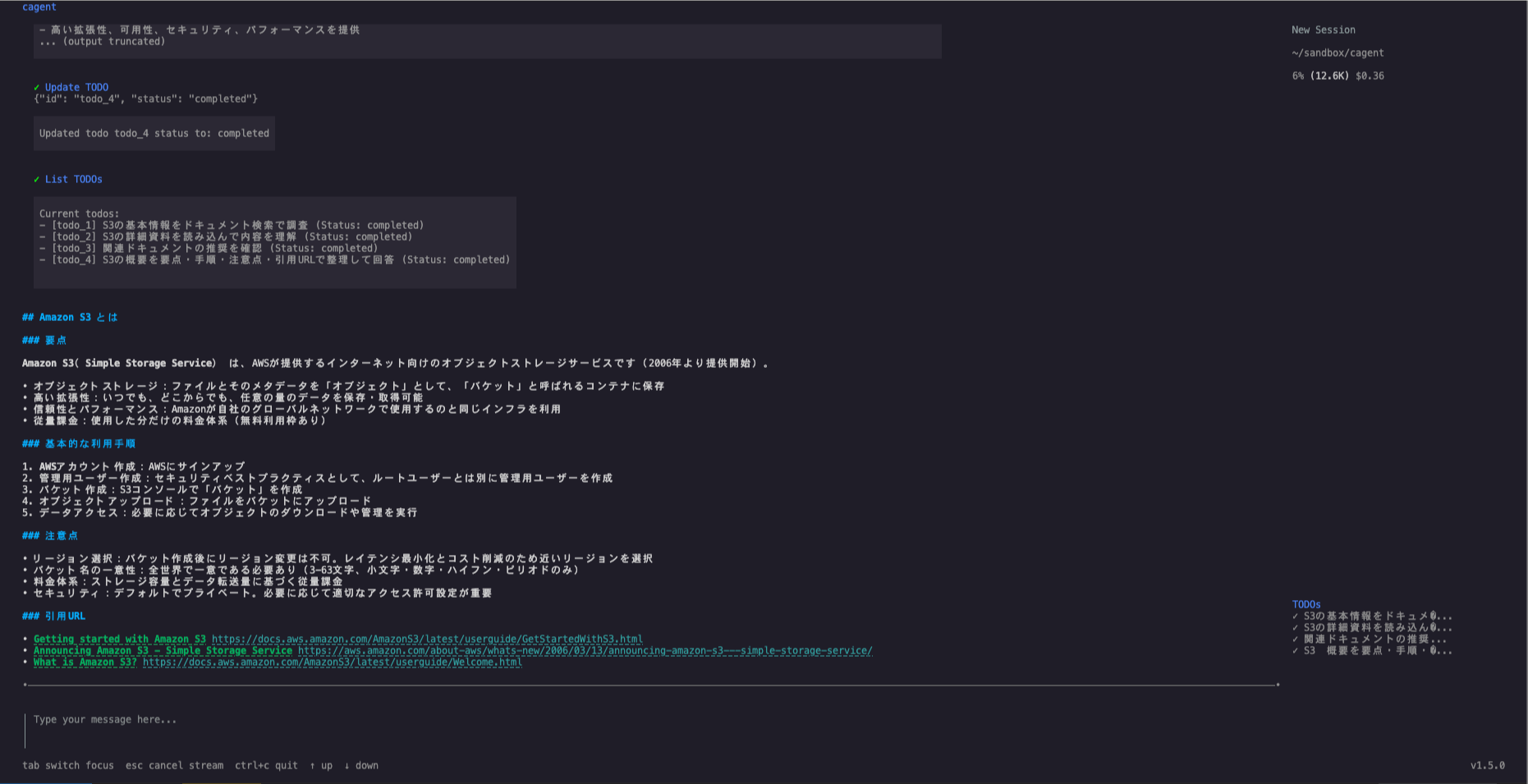The height and width of the screenshot is (784, 1528).
Task: Click the '### 要点' heading
Action: pos(44,340)
